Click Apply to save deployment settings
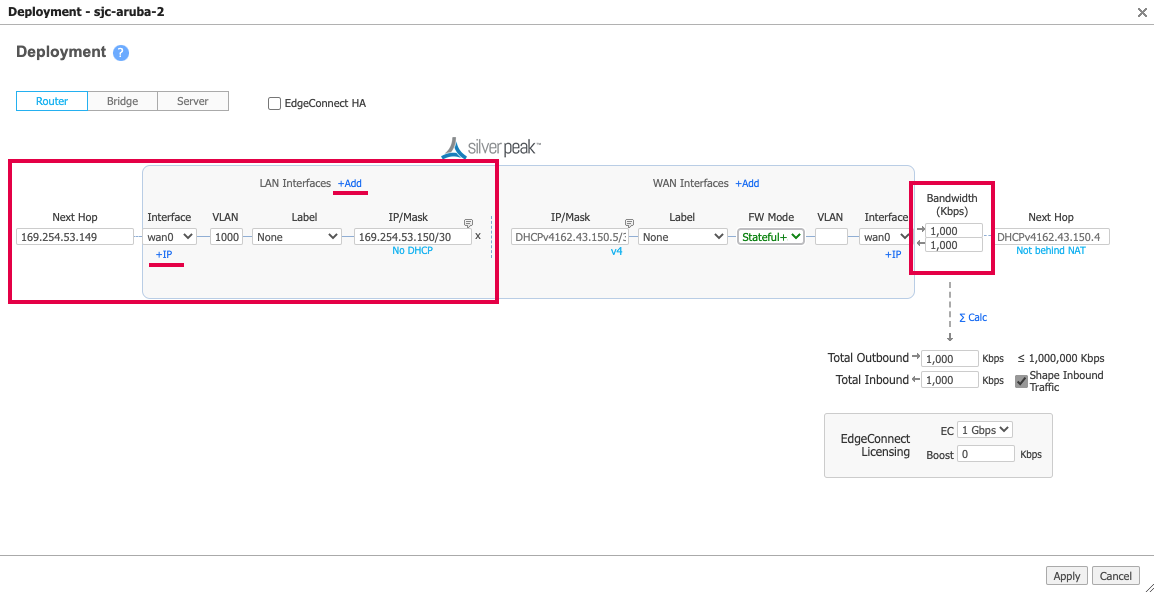 click(1066, 575)
